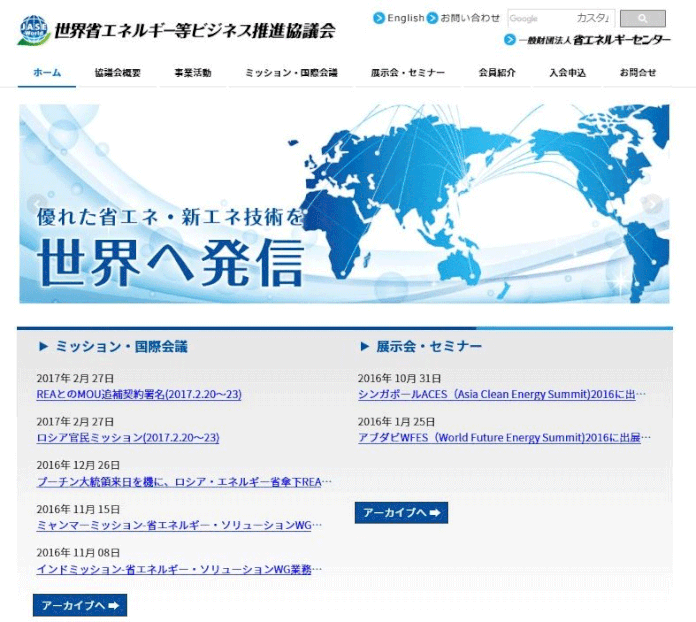Click アーカイブへ button under missions list
This screenshot has height=622, width=696.
80,605
